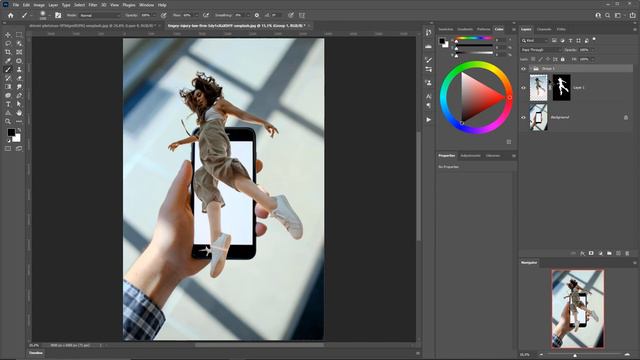Select the Brush tool in toolbox
Image resolution: width=640 pixels, height=360 pixels.
click(x=8, y=69)
